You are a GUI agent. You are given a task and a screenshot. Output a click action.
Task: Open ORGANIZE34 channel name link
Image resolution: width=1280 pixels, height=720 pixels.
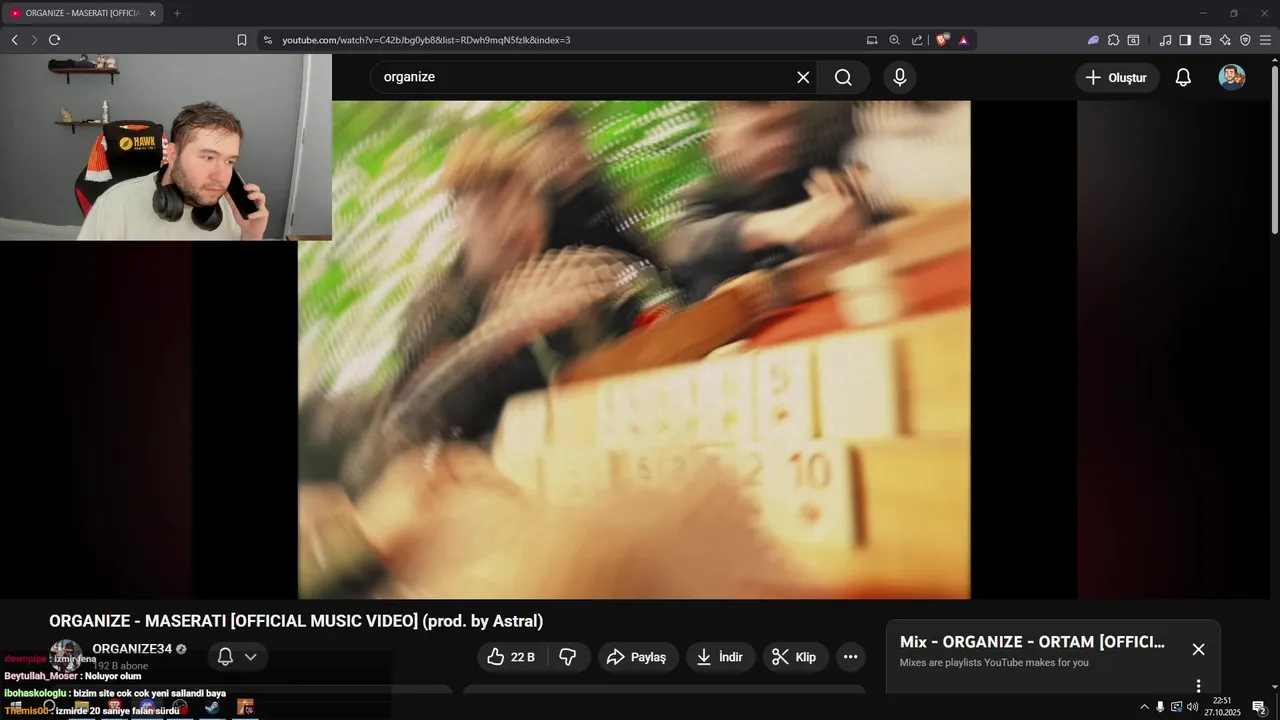(132, 649)
